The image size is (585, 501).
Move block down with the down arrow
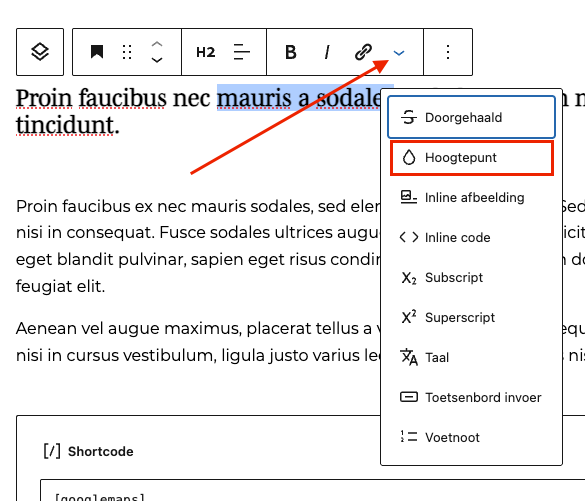(x=157, y=60)
